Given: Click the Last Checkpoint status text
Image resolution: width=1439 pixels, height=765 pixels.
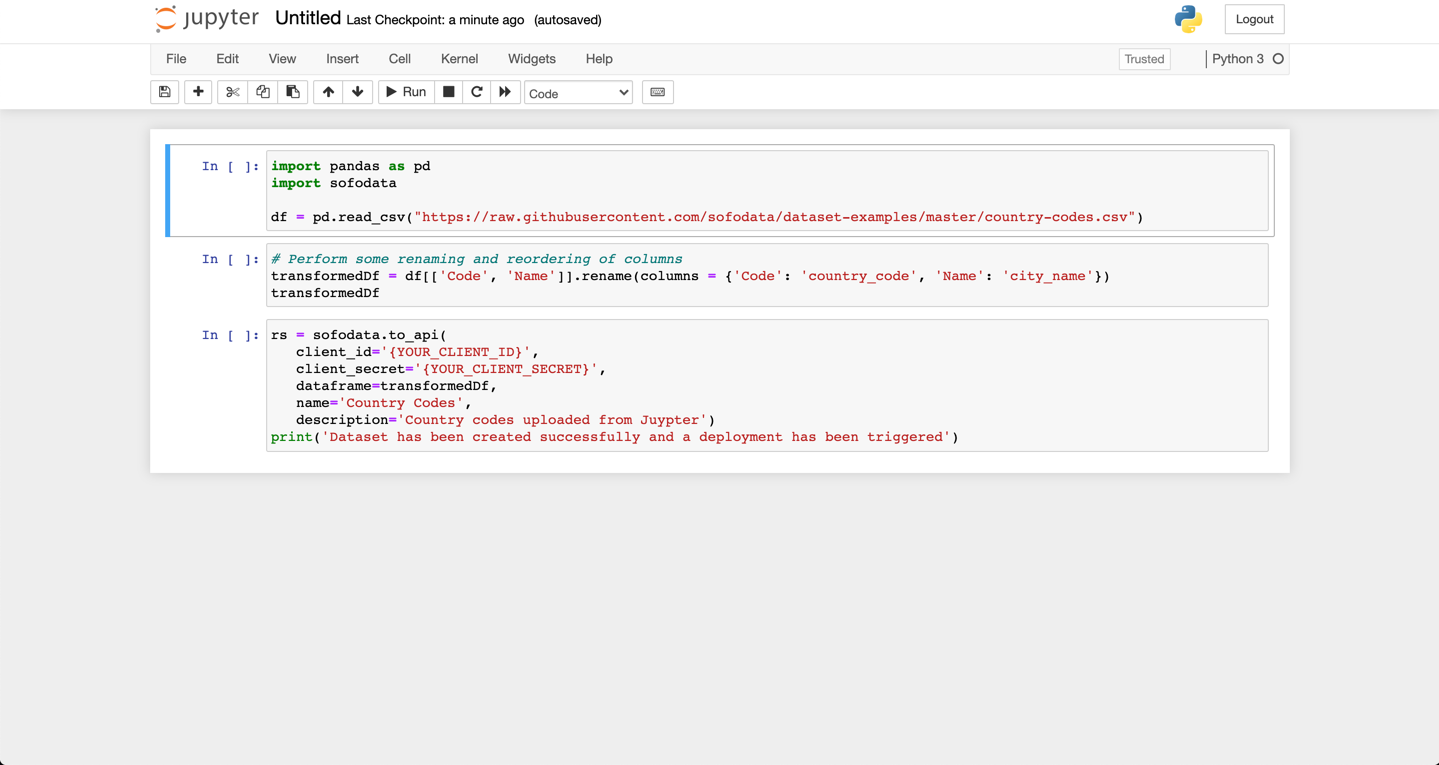Looking at the screenshot, I should tap(435, 20).
